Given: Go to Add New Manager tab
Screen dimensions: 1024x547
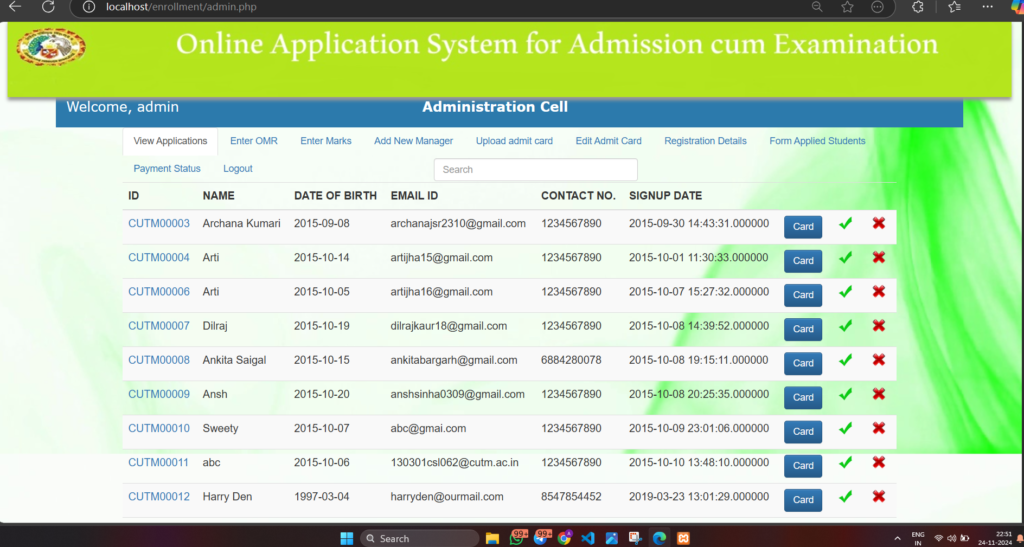Looking at the screenshot, I should point(413,141).
